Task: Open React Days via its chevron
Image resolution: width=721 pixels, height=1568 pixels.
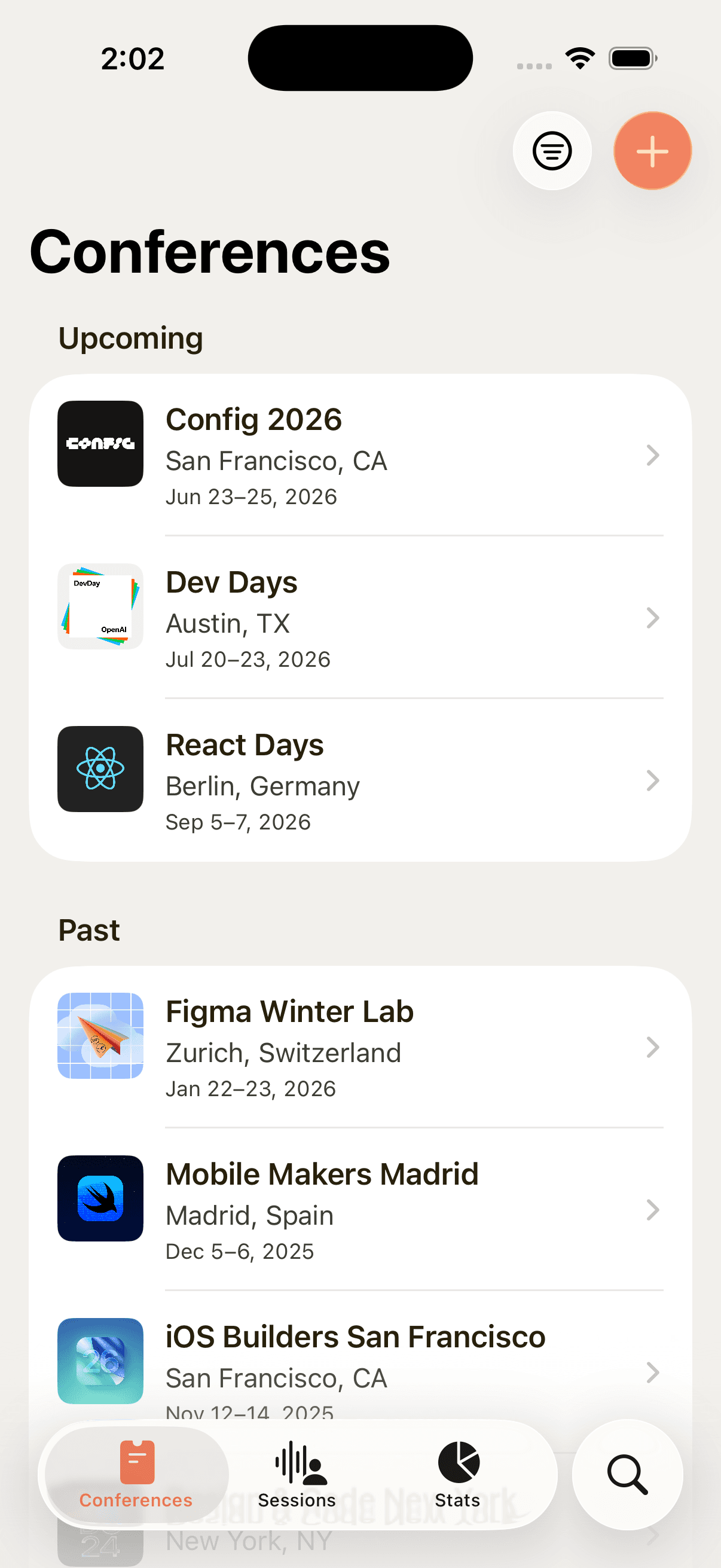Action: 652,780
